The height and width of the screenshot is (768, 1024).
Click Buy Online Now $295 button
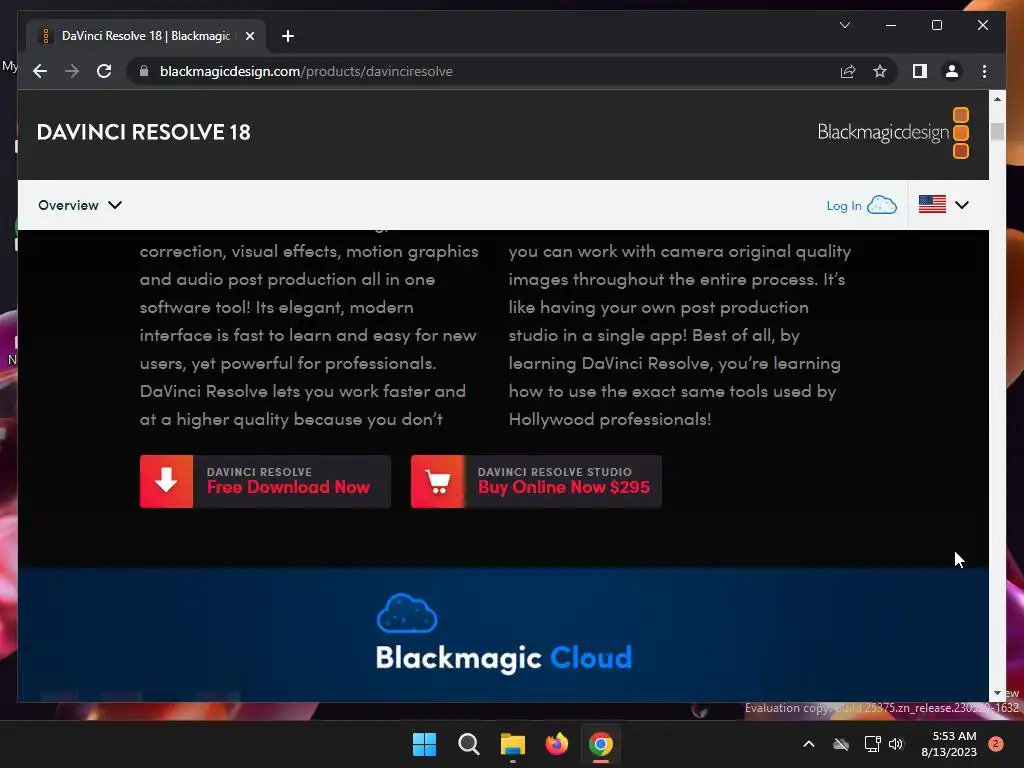(536, 481)
